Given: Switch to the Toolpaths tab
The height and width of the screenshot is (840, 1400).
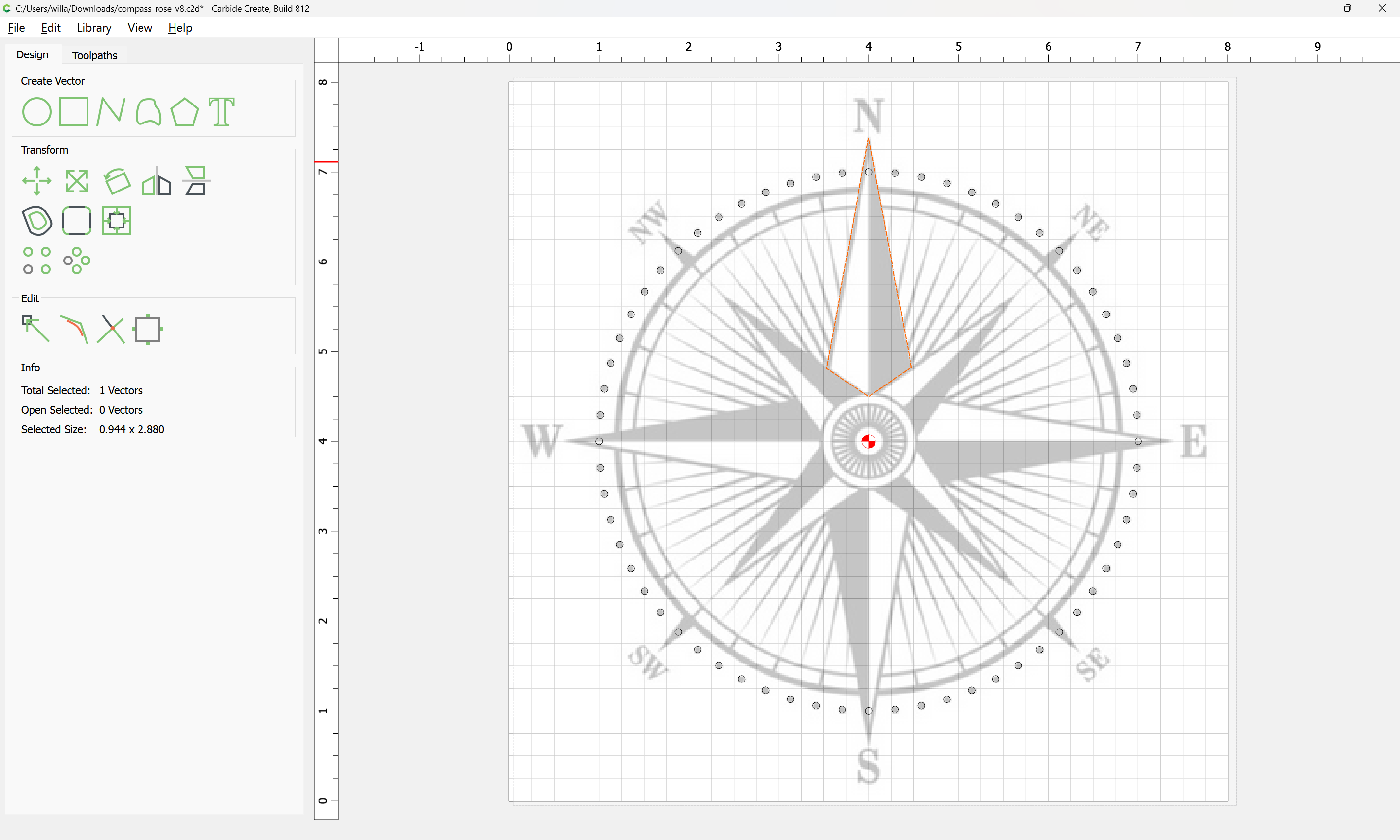Looking at the screenshot, I should pos(94,55).
